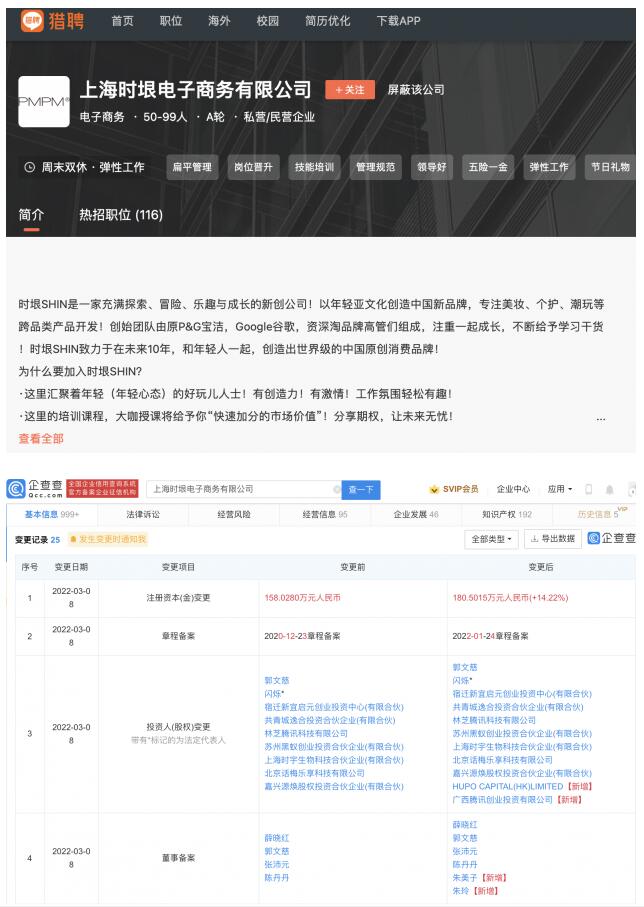Open 朱玲 newly added director link
The image size is (644, 907).
pyautogui.click(x=461, y=891)
